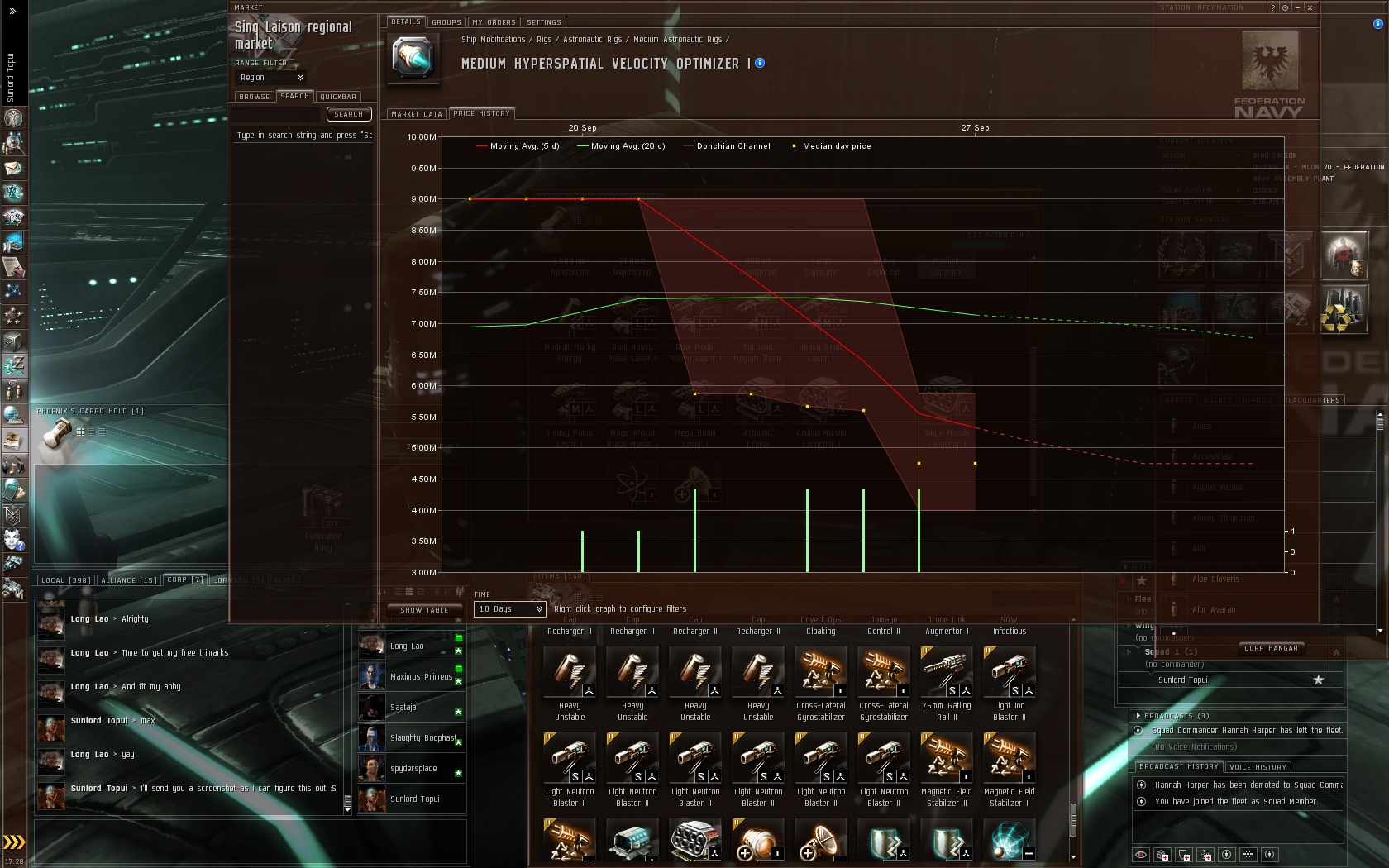Click the Show Table button
Image resolution: width=1389 pixels, height=868 pixels.
pos(424,610)
